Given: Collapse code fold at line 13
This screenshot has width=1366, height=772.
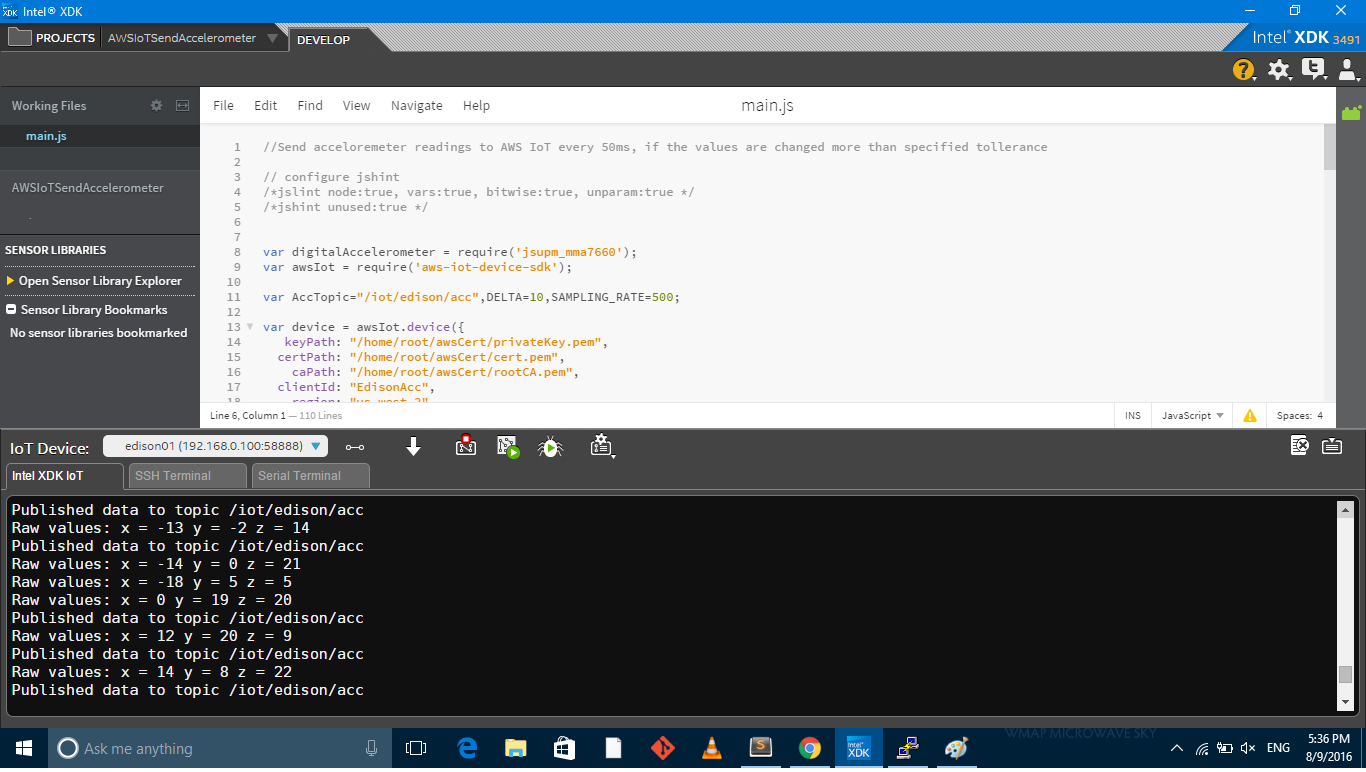Looking at the screenshot, I should click(250, 327).
